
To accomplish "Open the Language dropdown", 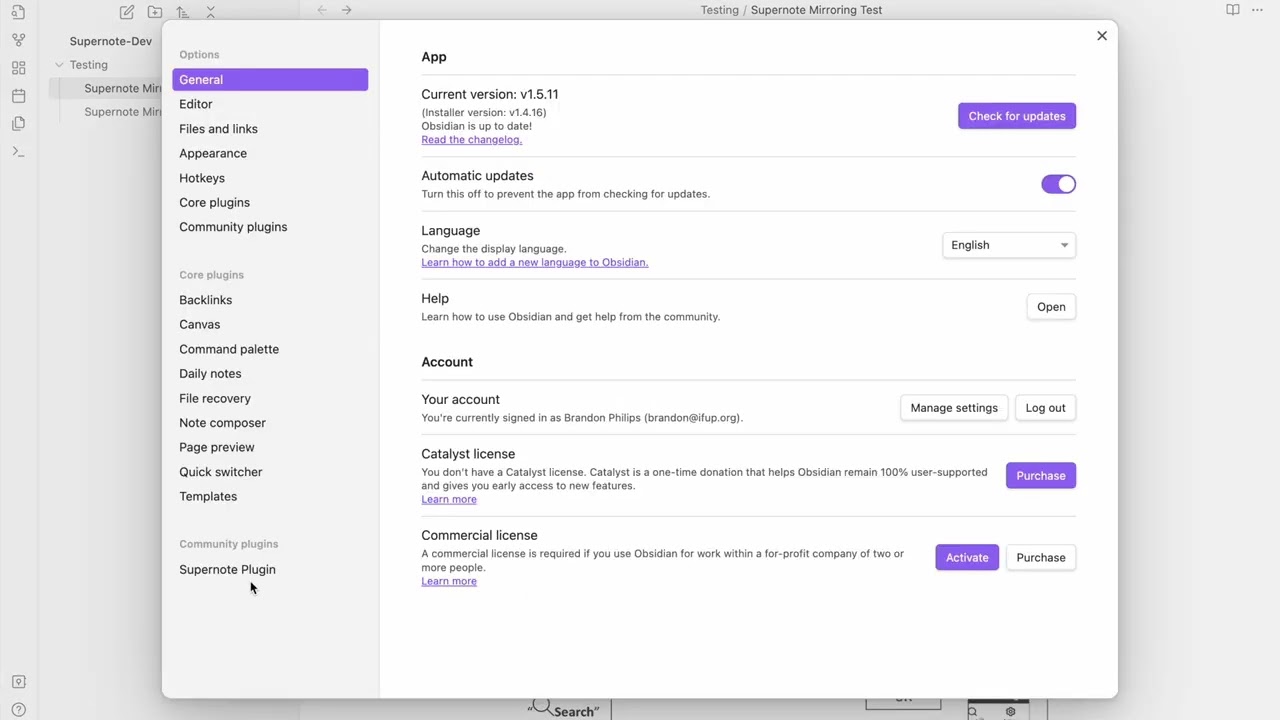I will click(x=1008, y=245).
